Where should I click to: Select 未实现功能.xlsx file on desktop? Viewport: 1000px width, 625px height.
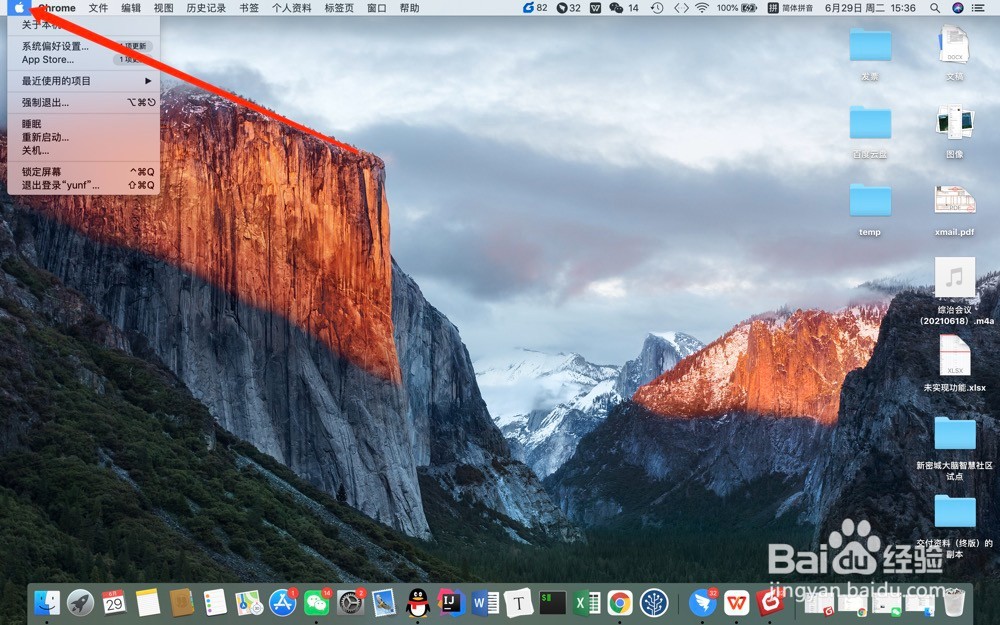[955, 363]
